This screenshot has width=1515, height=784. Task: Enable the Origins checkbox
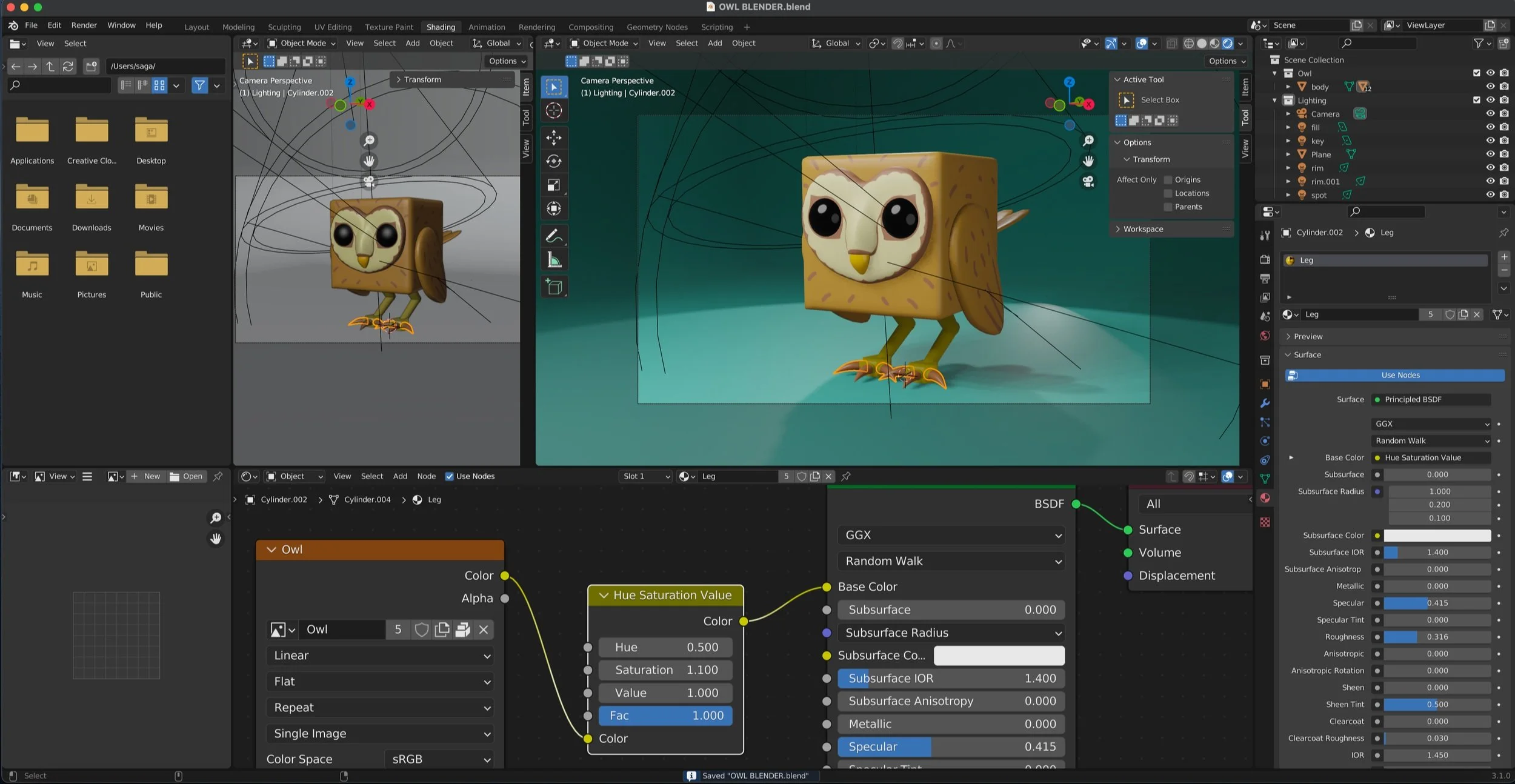point(1168,180)
